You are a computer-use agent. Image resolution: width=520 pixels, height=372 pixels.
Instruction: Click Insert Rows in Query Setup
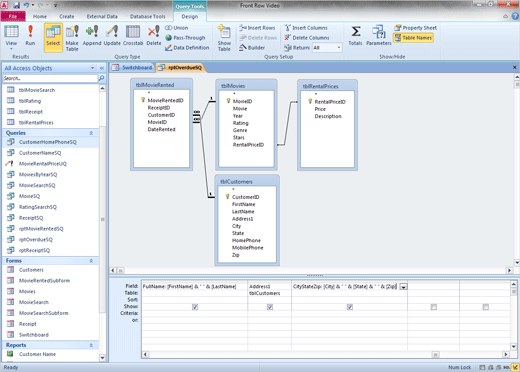[257, 28]
